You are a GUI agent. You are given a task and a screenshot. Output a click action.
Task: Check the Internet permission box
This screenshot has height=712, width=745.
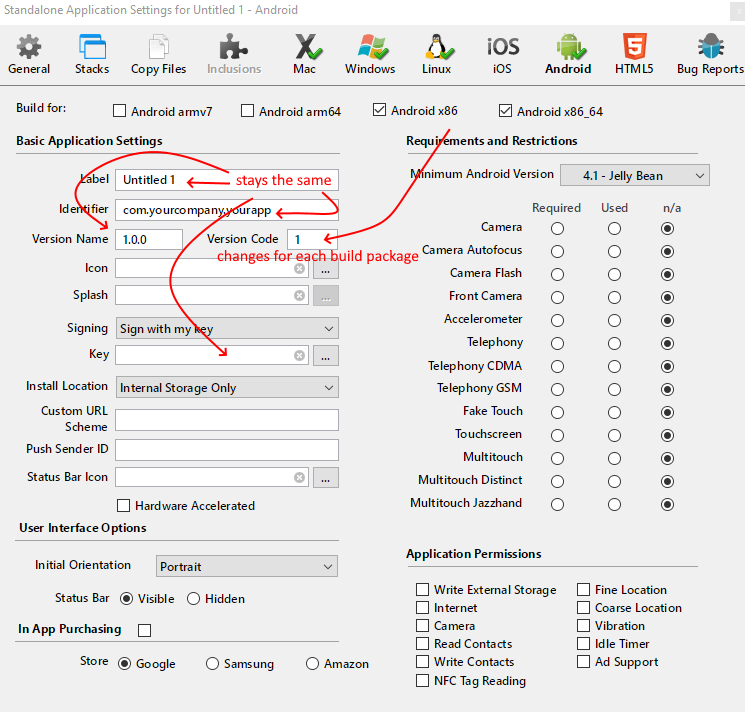coord(423,608)
